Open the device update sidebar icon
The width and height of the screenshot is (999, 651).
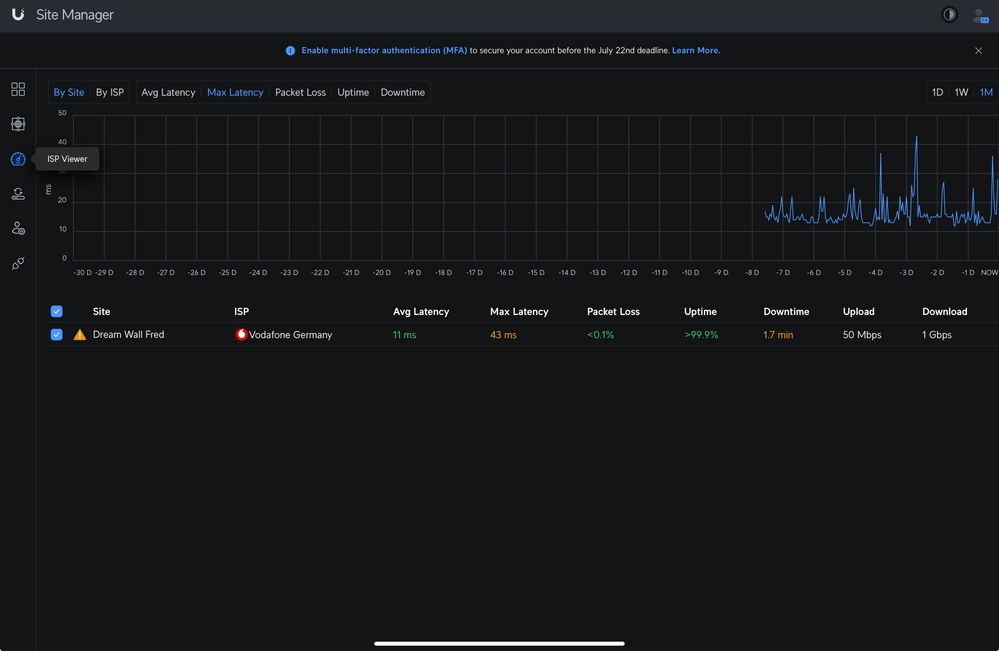pos(18,194)
